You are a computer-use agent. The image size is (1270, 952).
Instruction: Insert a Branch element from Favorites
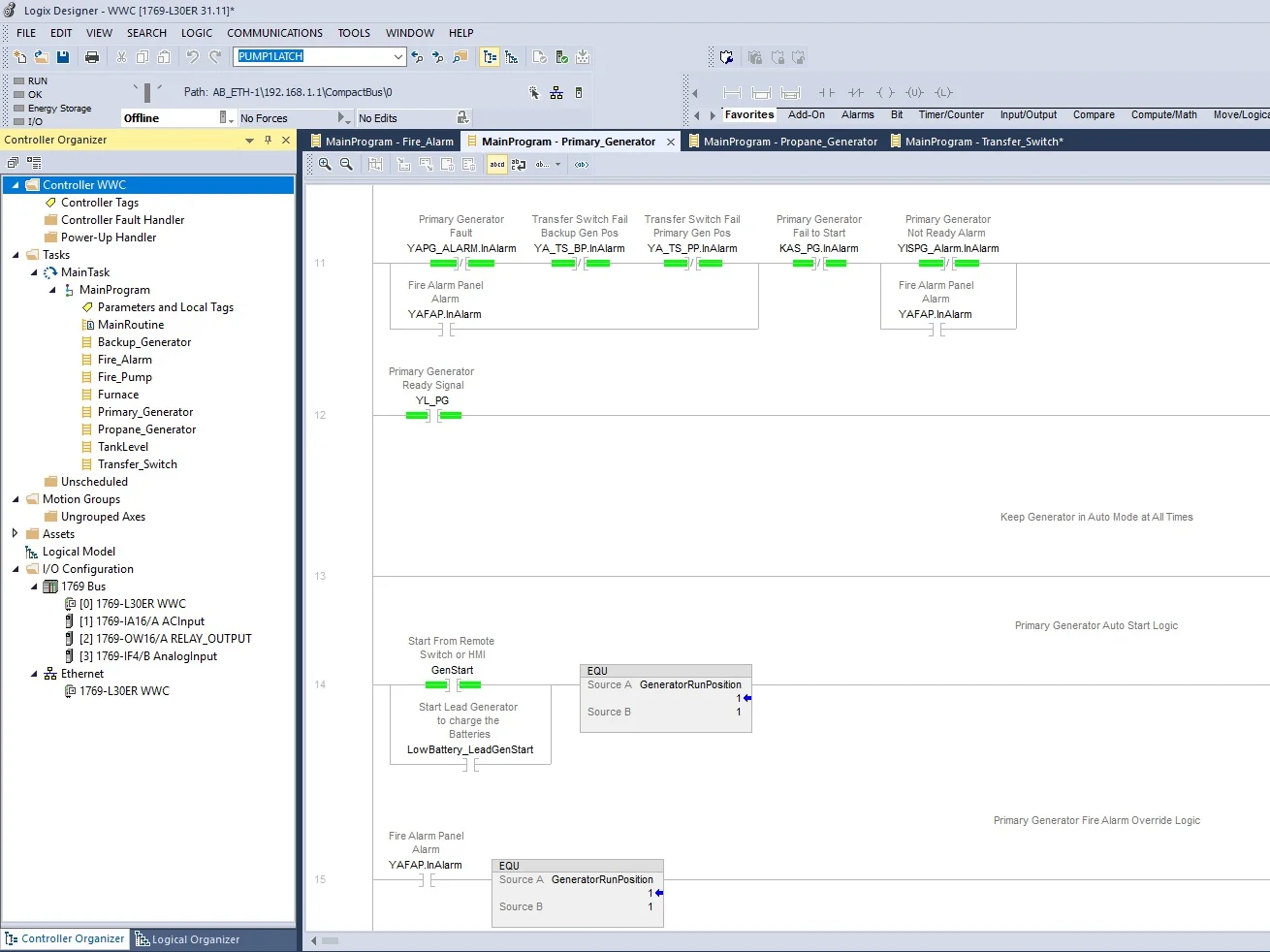[761, 93]
